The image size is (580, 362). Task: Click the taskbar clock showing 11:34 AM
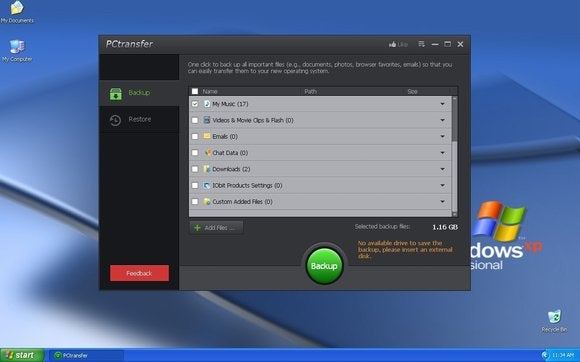(x=563, y=355)
